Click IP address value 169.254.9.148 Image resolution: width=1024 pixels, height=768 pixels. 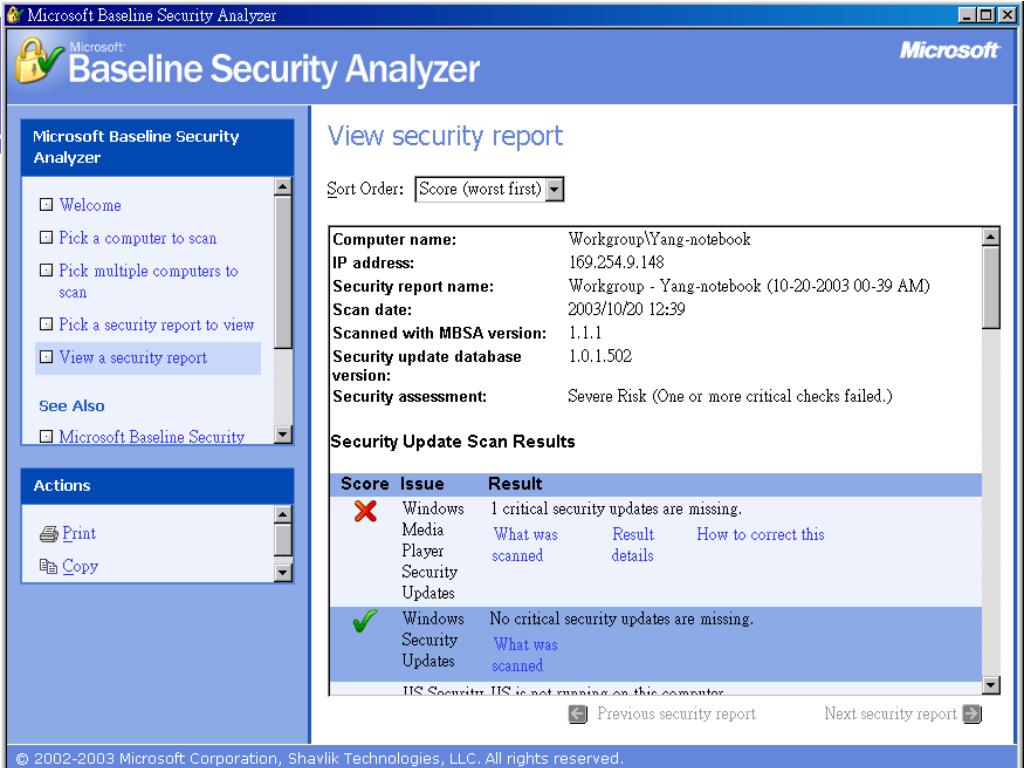[616, 263]
